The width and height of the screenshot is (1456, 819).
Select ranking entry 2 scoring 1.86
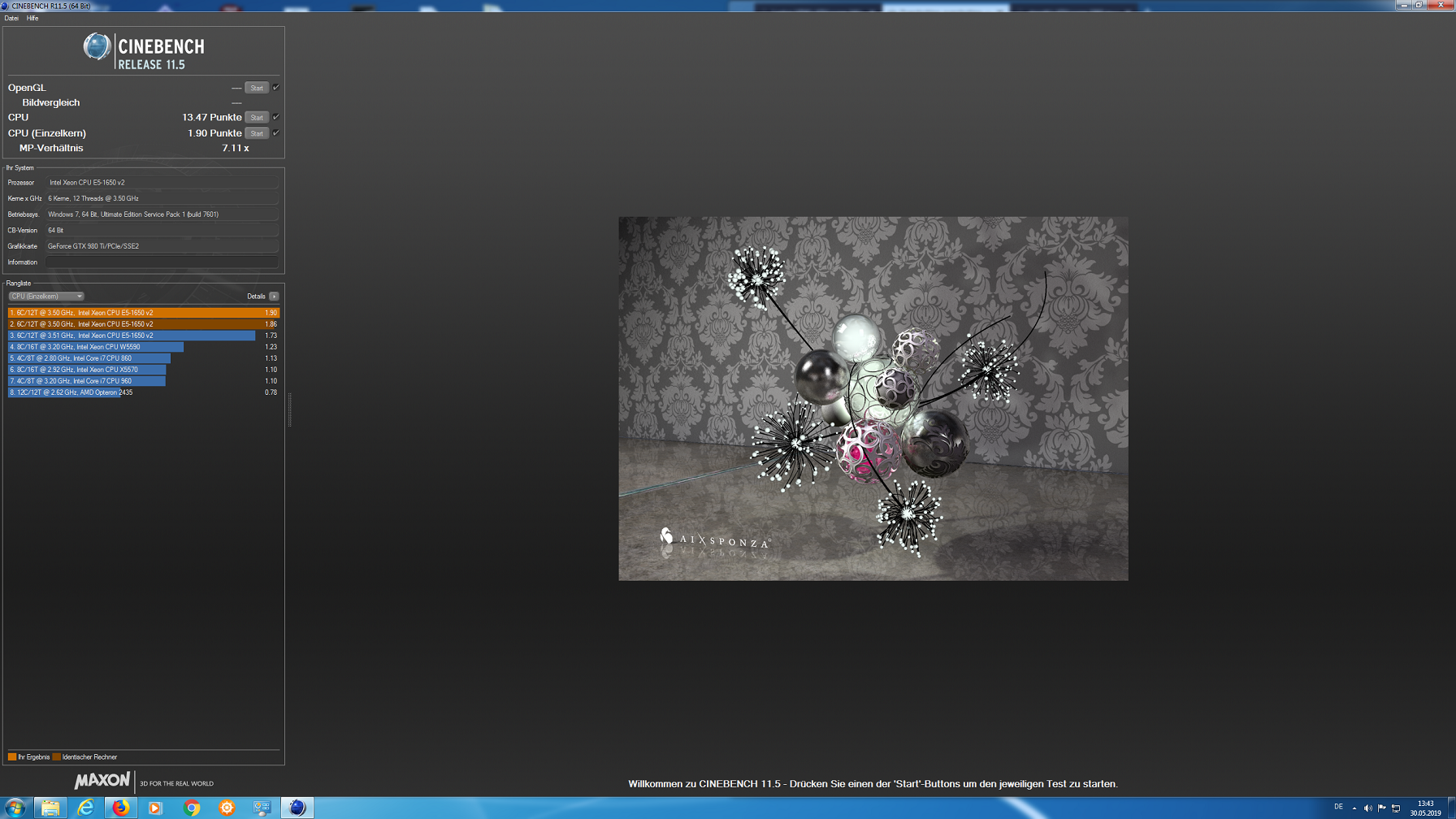[x=143, y=324]
